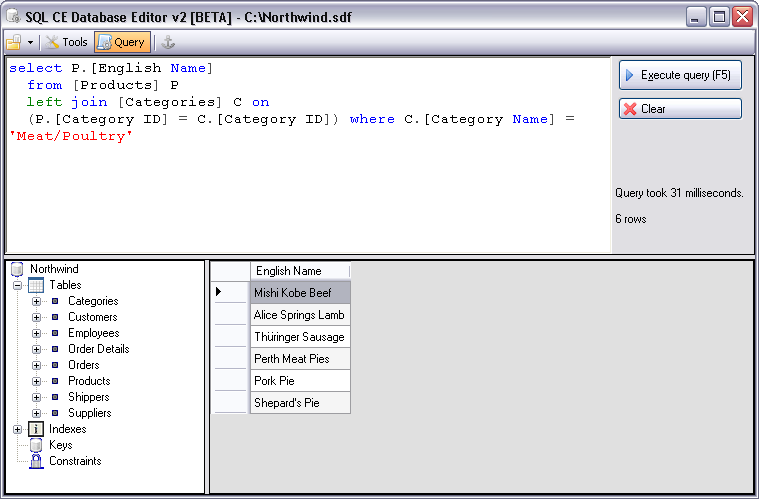
Task: Click the Clear button
Action: (x=680, y=109)
